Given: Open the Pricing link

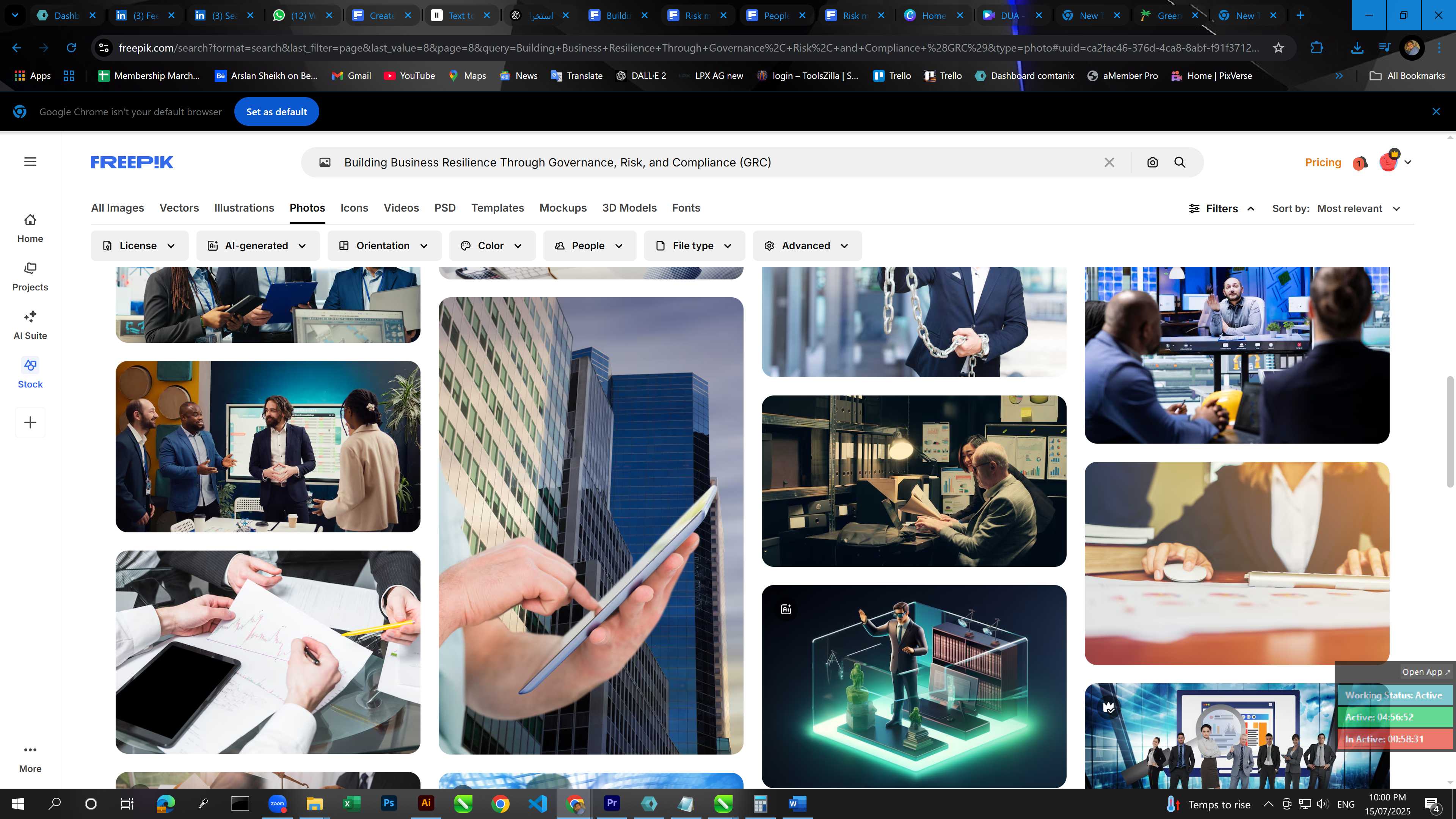Looking at the screenshot, I should (1323, 163).
